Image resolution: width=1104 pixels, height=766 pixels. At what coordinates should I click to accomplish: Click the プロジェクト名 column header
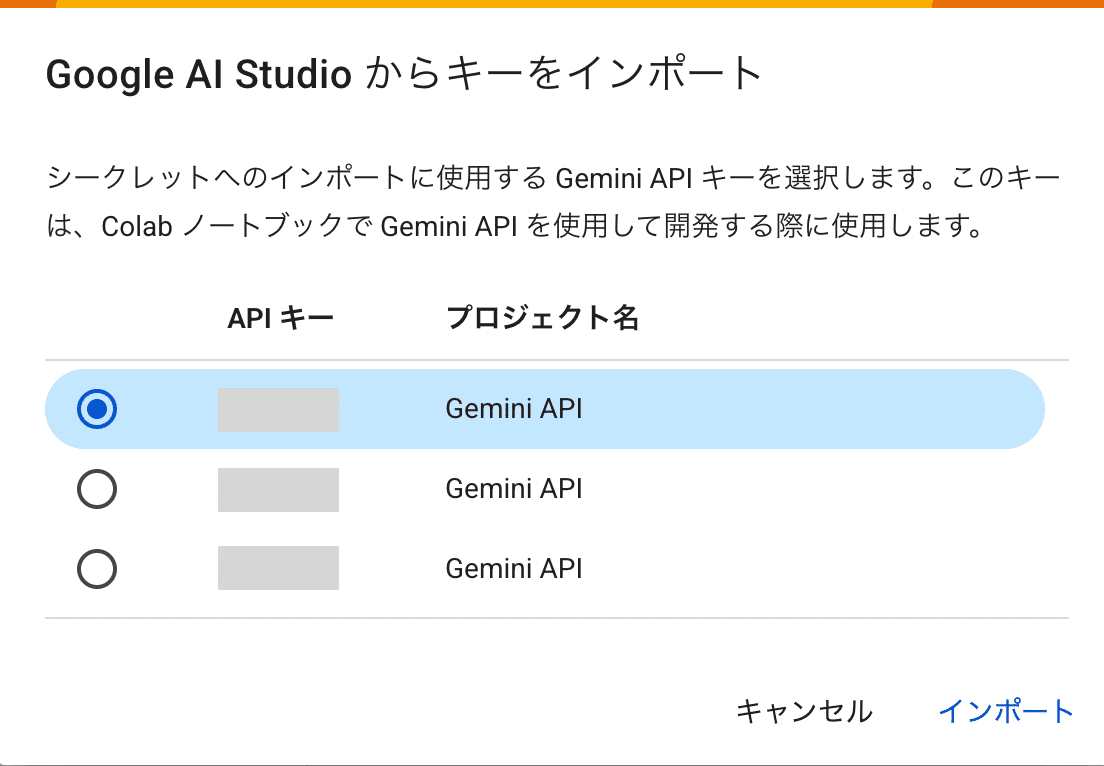(x=545, y=316)
